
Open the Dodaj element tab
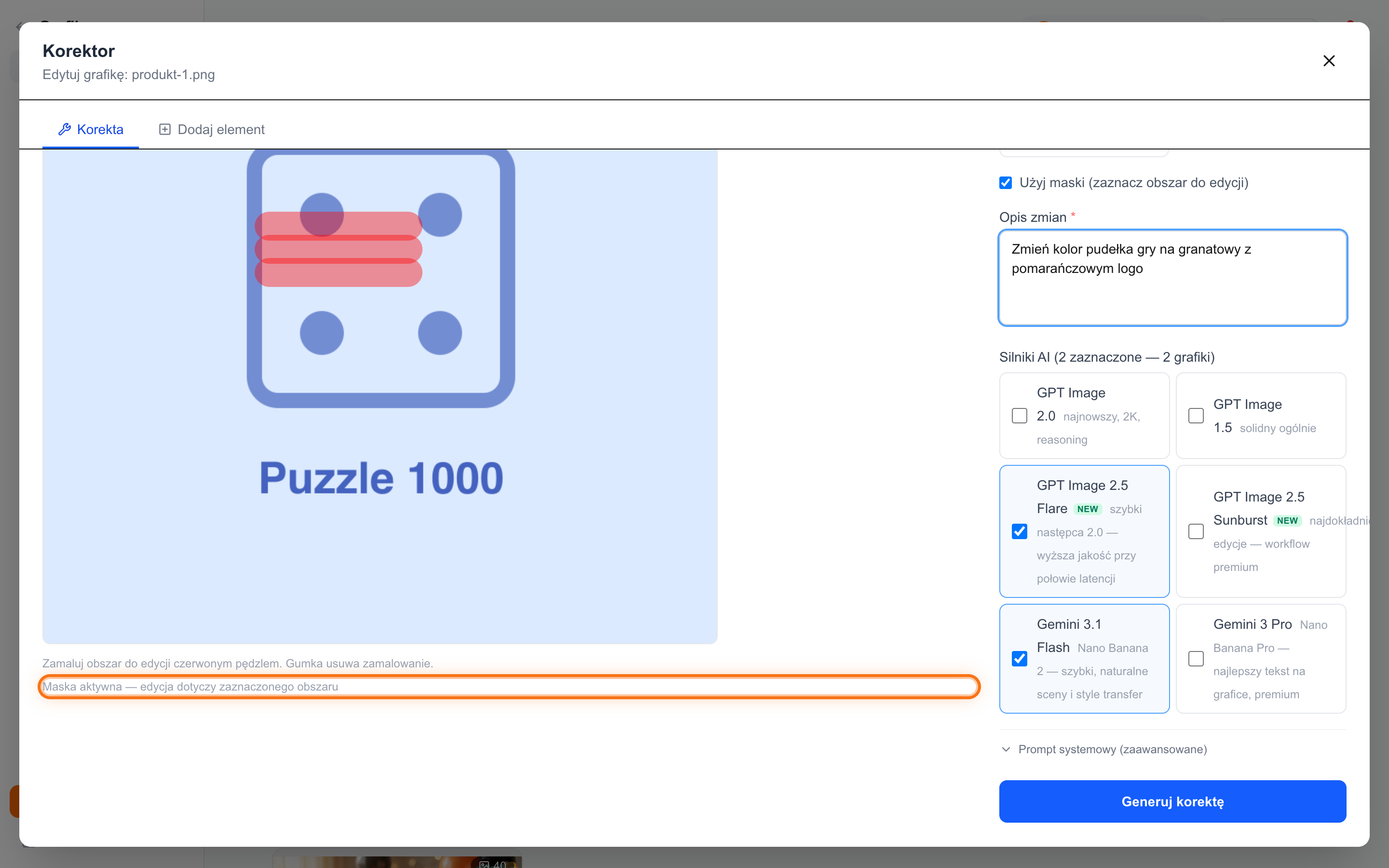[x=212, y=129]
